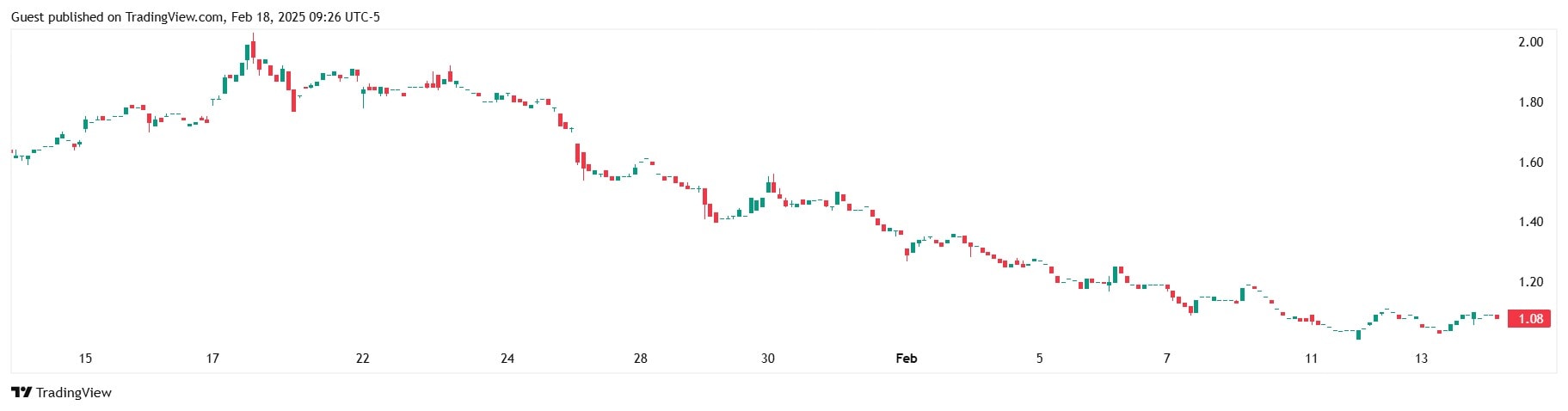Click the 1.40 price scale label
The height and width of the screenshot is (411, 1568).
pyautogui.click(x=1531, y=222)
